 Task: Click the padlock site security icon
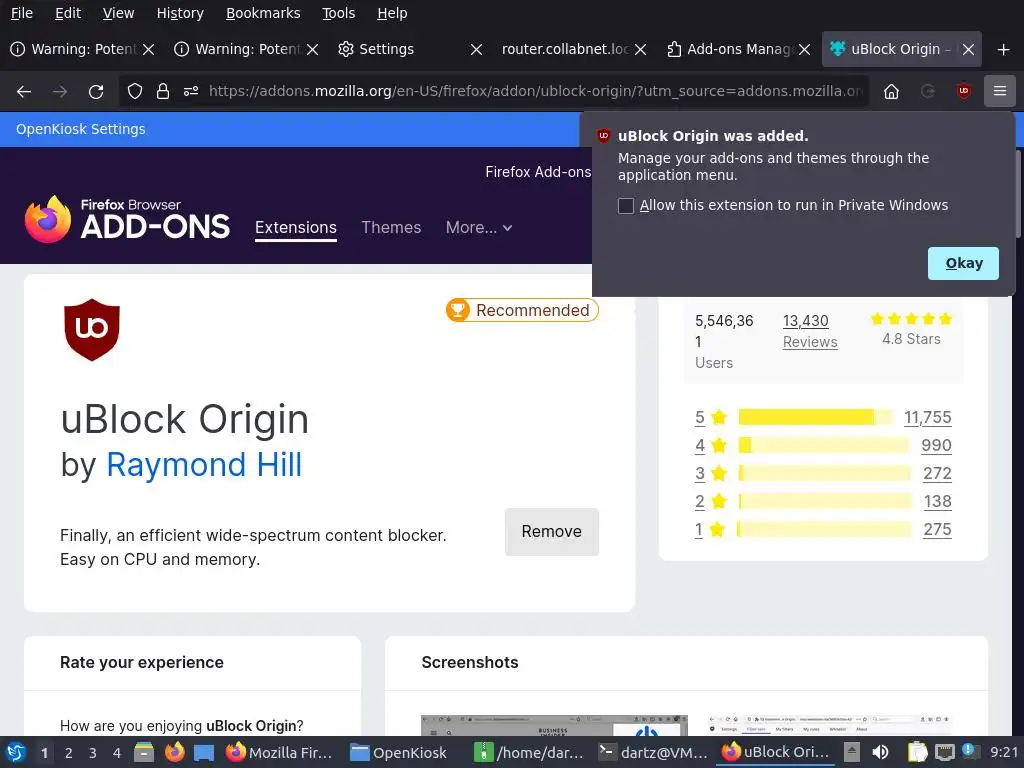coord(163,91)
